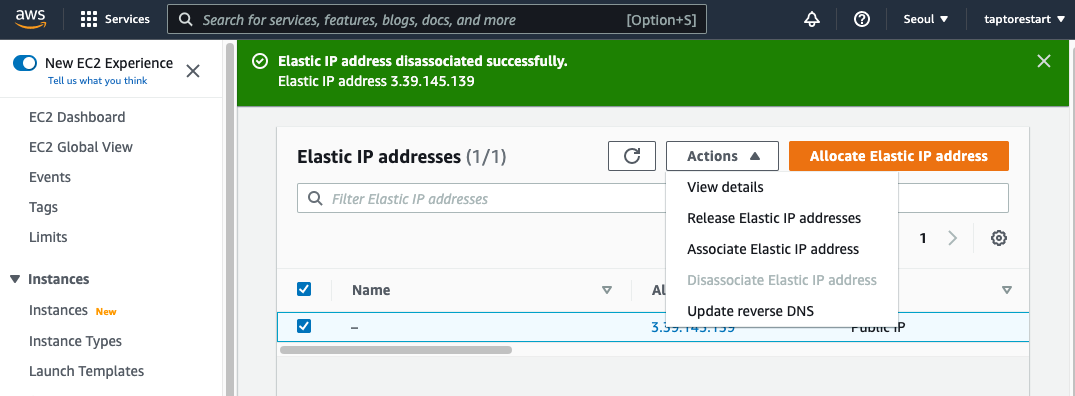
Task: Click the table horizontal scrollbar
Action: (396, 349)
